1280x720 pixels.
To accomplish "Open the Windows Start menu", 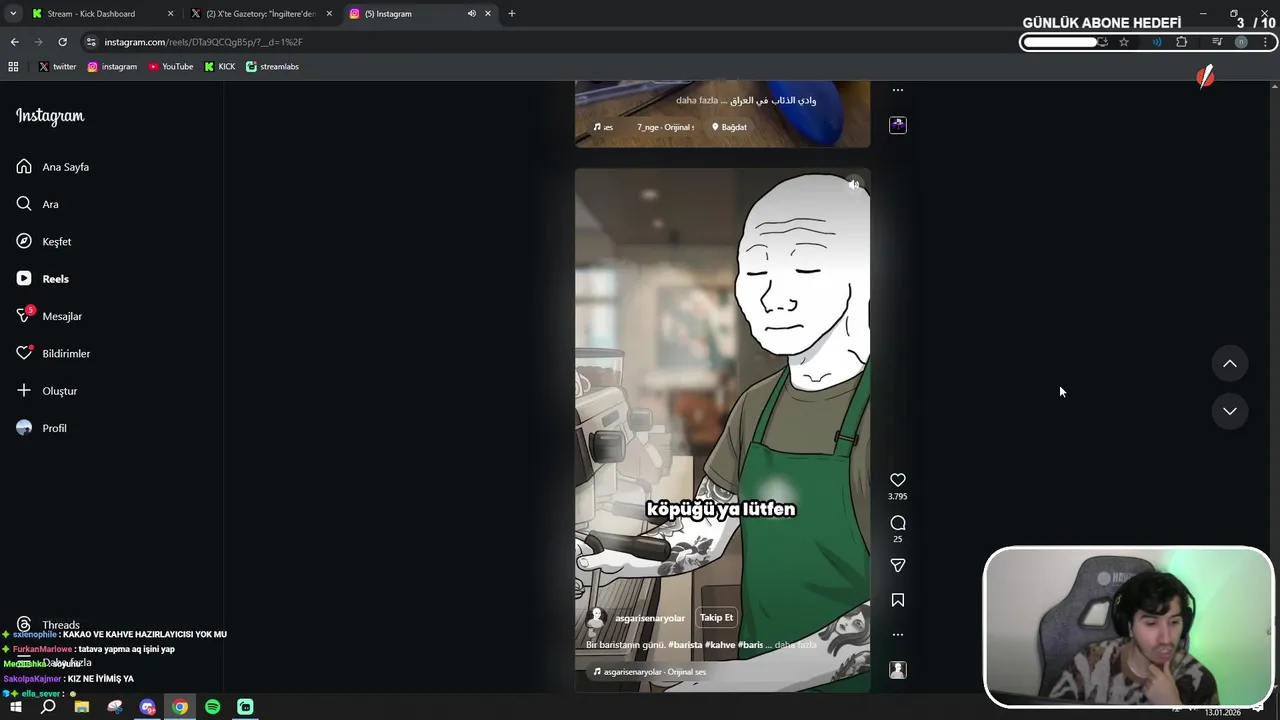I will [15, 707].
